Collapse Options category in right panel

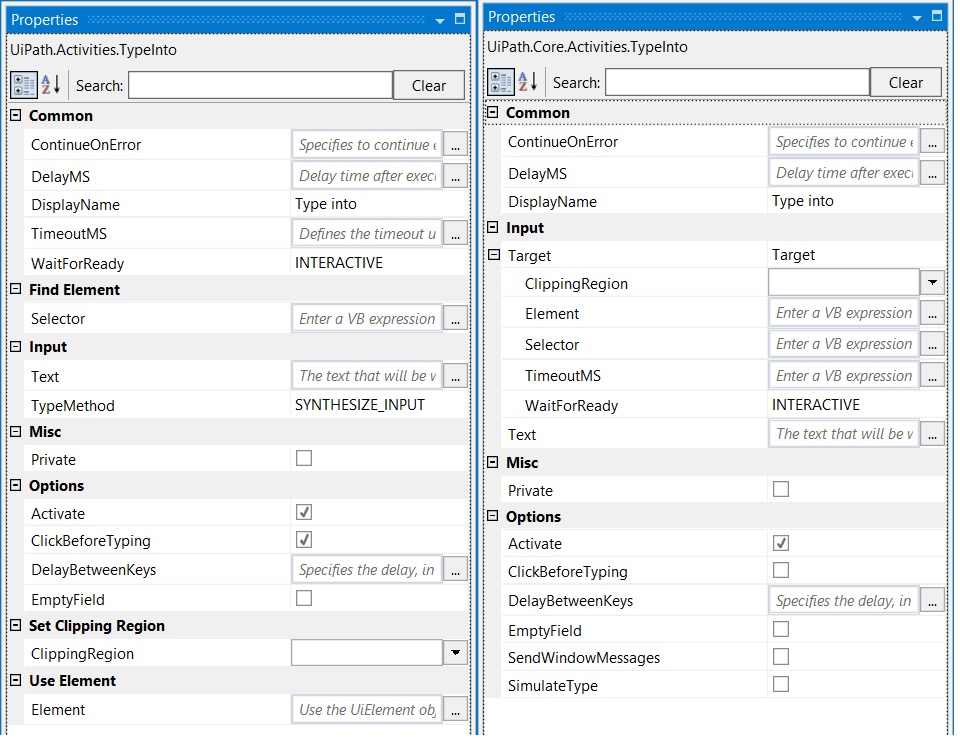pos(493,516)
